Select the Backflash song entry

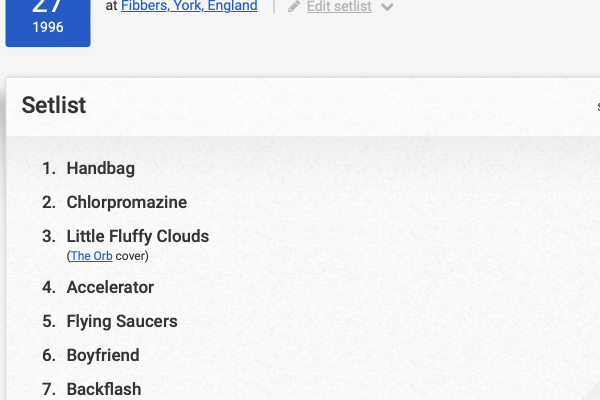104,389
